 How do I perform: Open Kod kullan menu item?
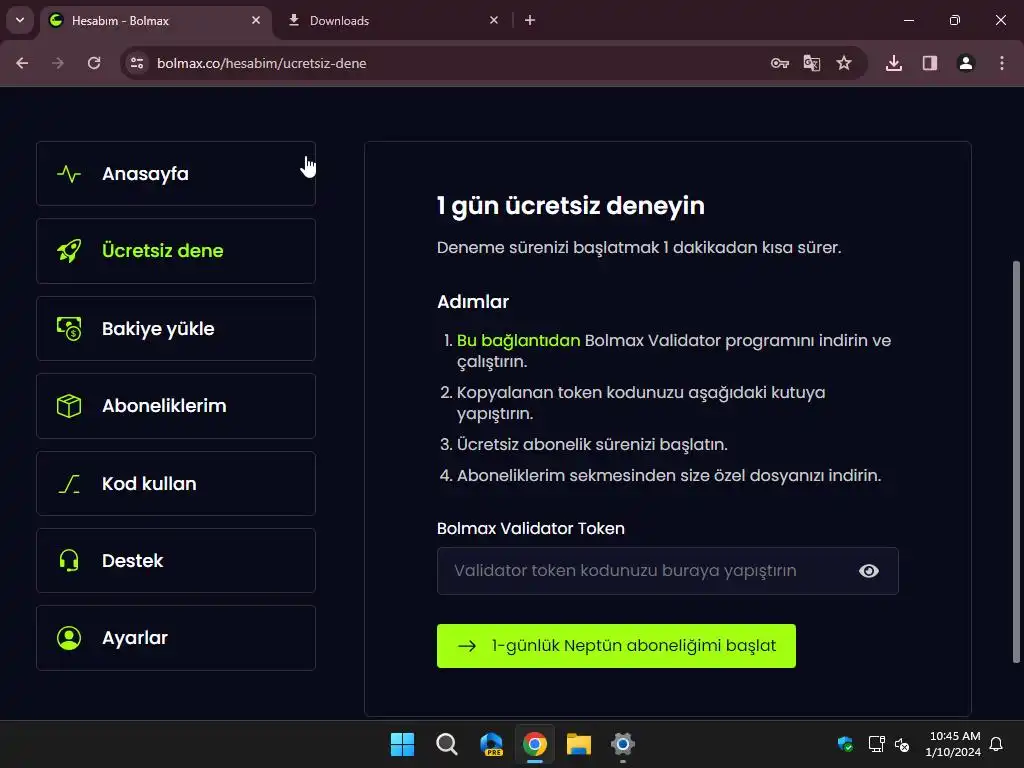pyautogui.click(x=176, y=484)
